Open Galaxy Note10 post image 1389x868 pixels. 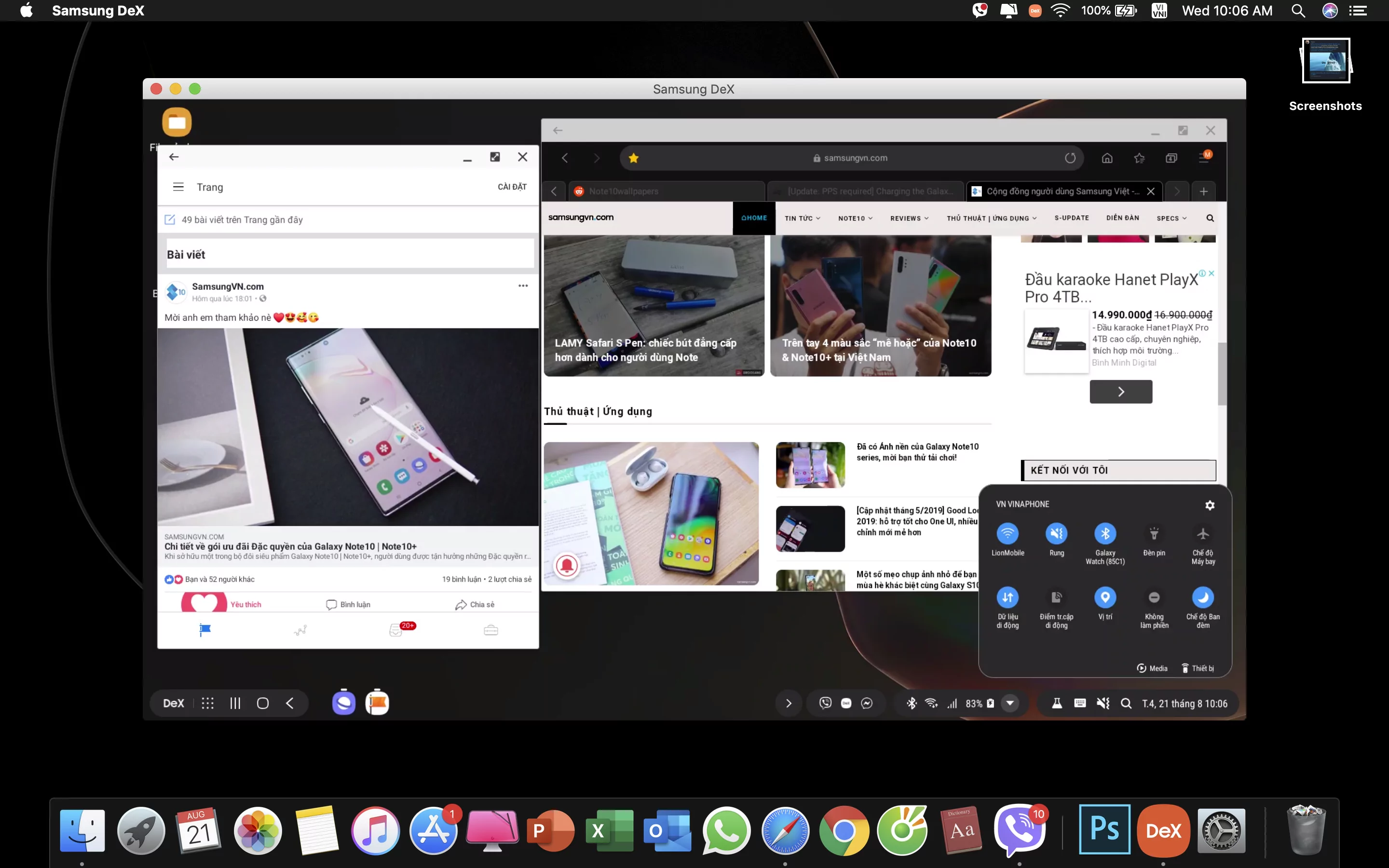(348, 427)
